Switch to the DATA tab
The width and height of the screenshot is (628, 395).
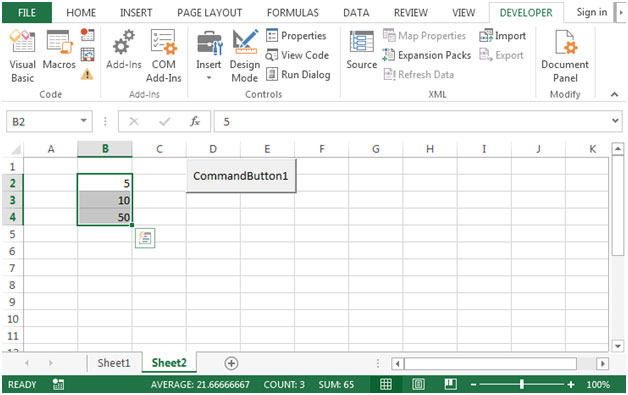[356, 13]
